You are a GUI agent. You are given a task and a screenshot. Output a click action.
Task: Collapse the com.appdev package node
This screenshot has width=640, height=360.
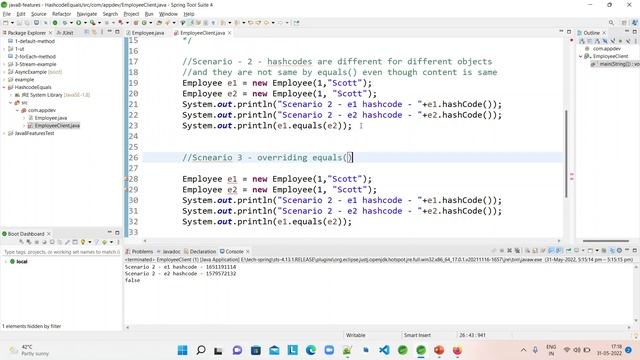point(17,110)
